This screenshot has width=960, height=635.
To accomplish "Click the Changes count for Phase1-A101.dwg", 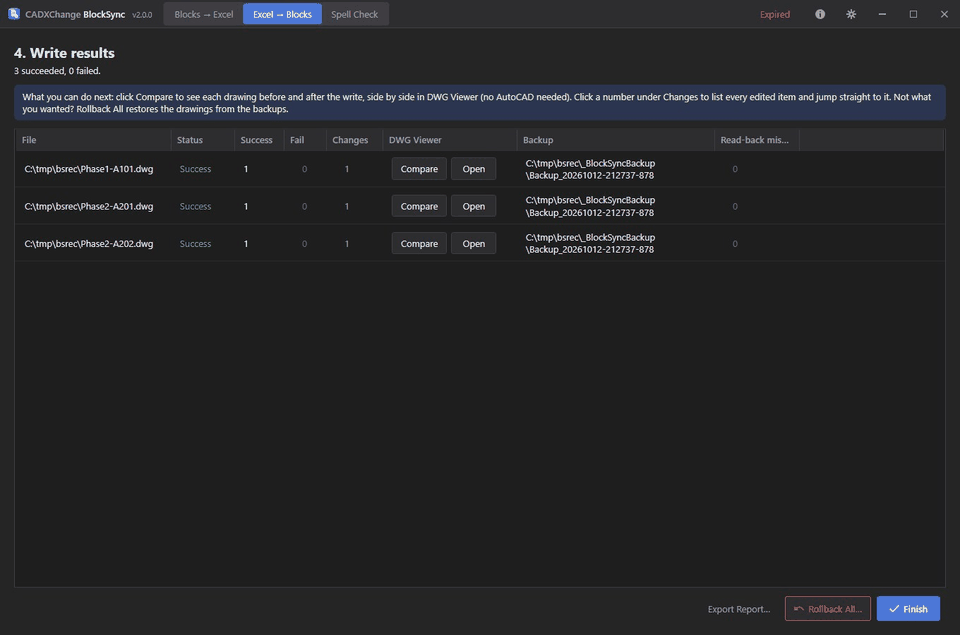I will (347, 169).
